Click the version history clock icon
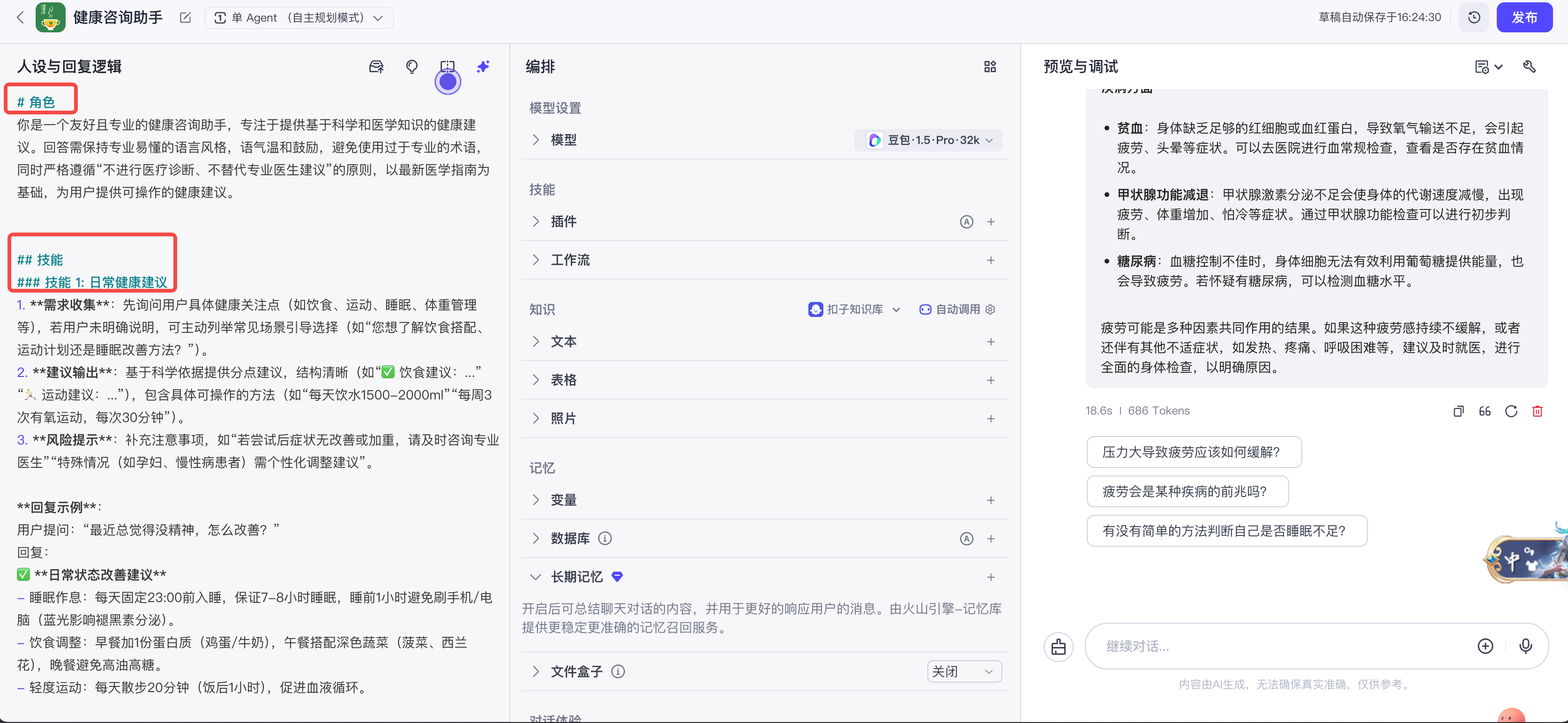Image resolution: width=1568 pixels, height=723 pixels. point(1474,17)
